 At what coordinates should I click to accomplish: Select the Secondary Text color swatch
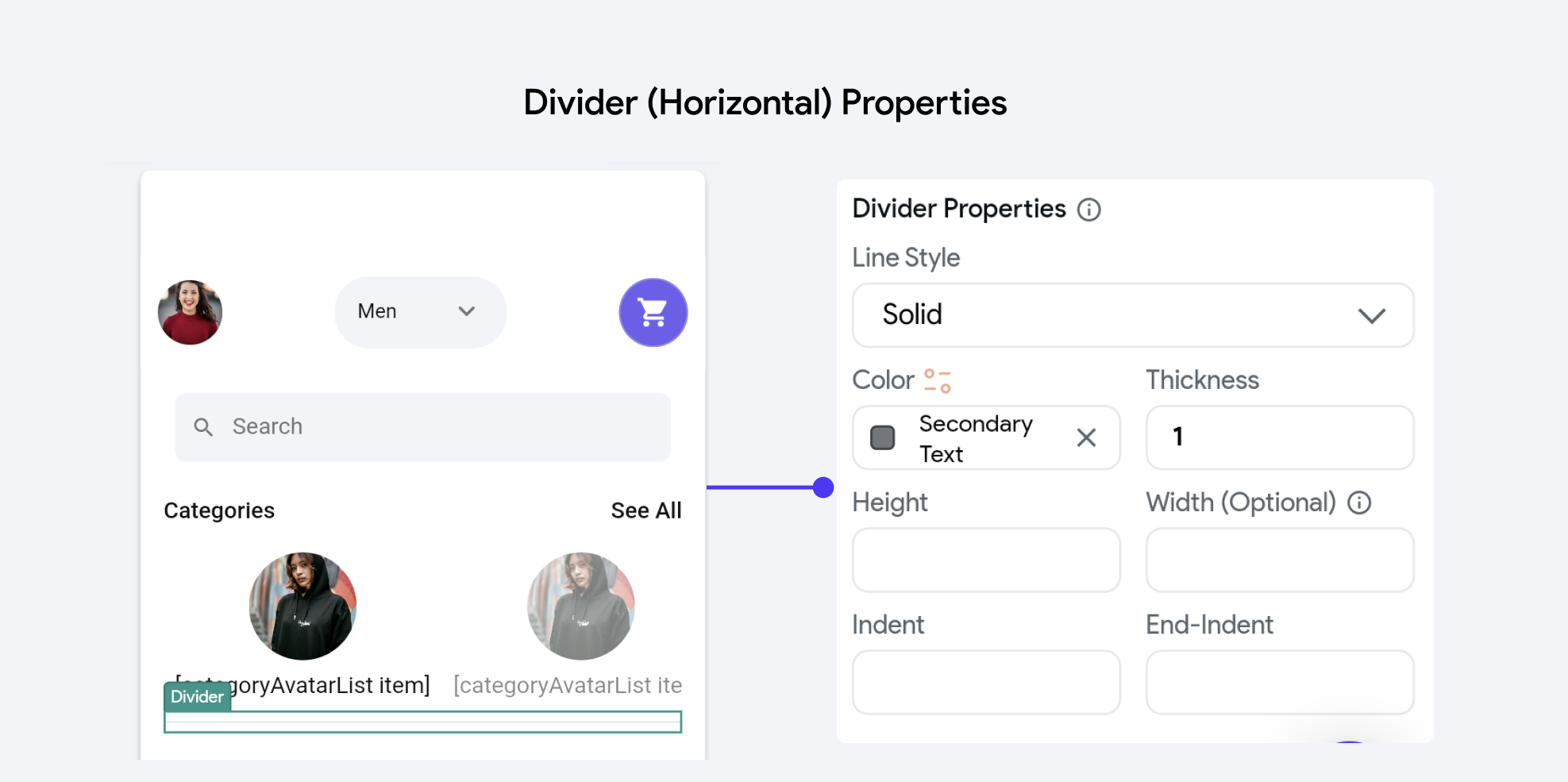[882, 437]
